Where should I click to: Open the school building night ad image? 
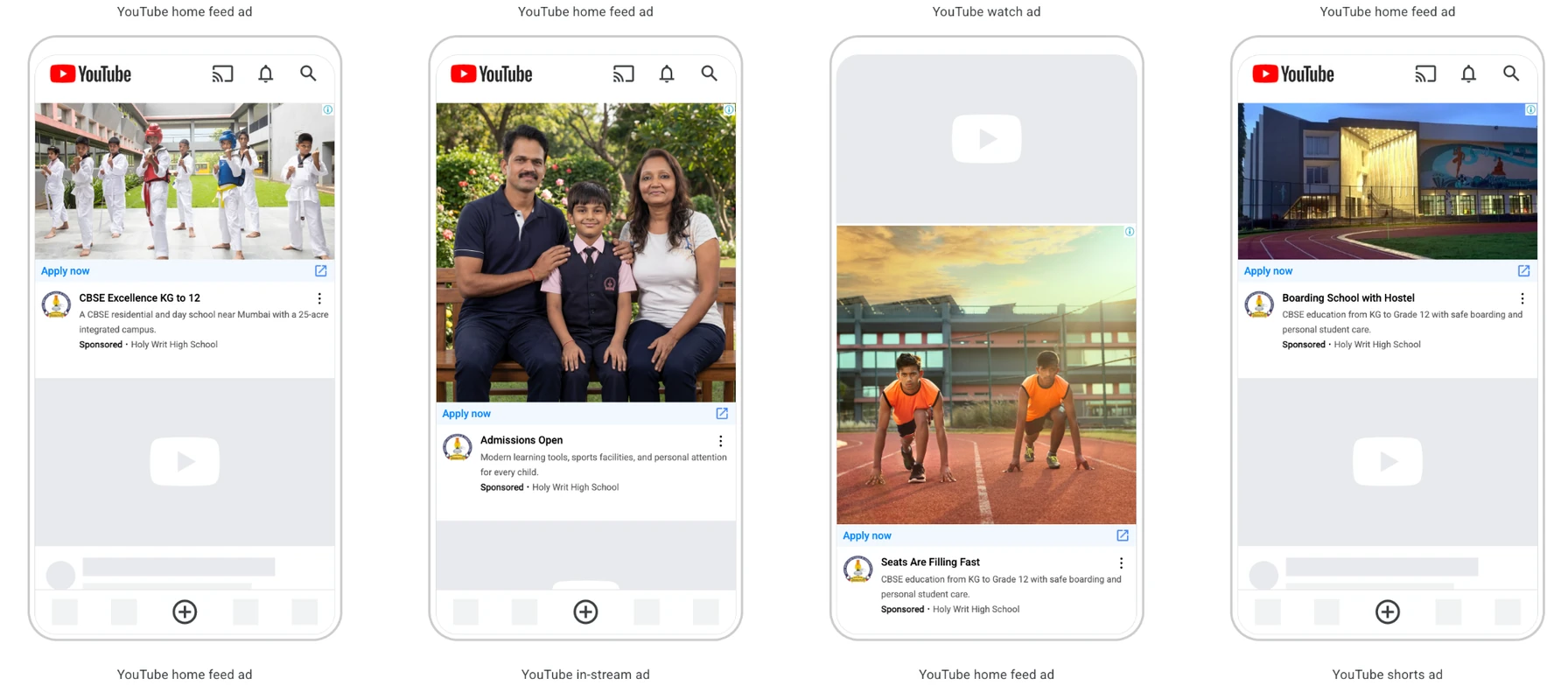(1388, 181)
